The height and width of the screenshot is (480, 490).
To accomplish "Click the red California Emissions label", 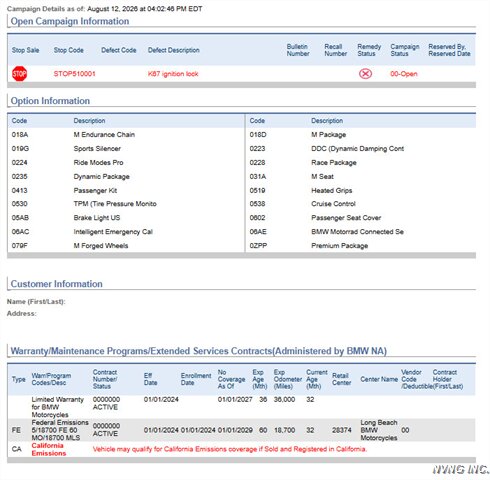I will (x=49, y=449).
